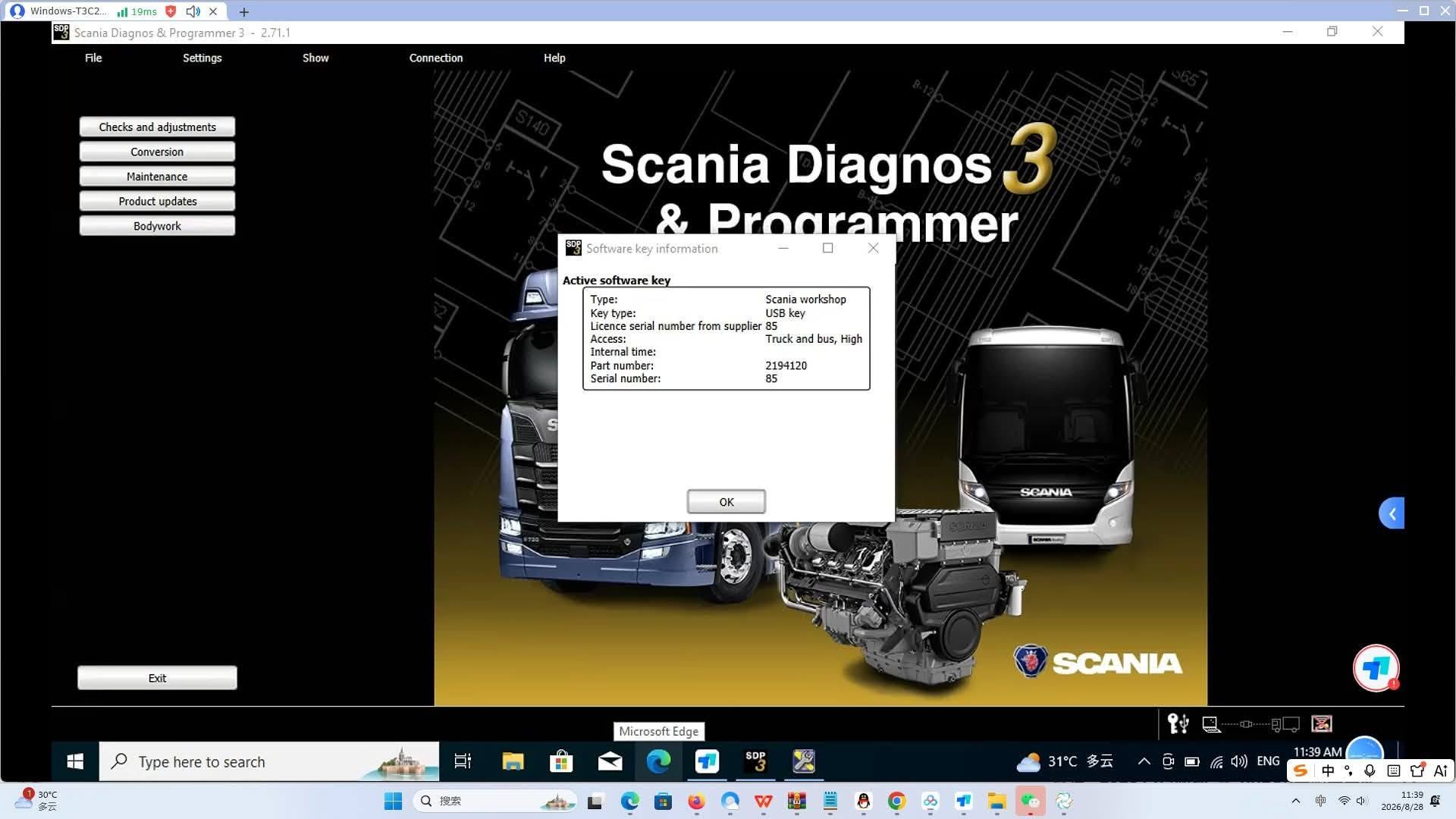Image resolution: width=1456 pixels, height=819 pixels.
Task: Open the File menu
Action: coord(93,58)
